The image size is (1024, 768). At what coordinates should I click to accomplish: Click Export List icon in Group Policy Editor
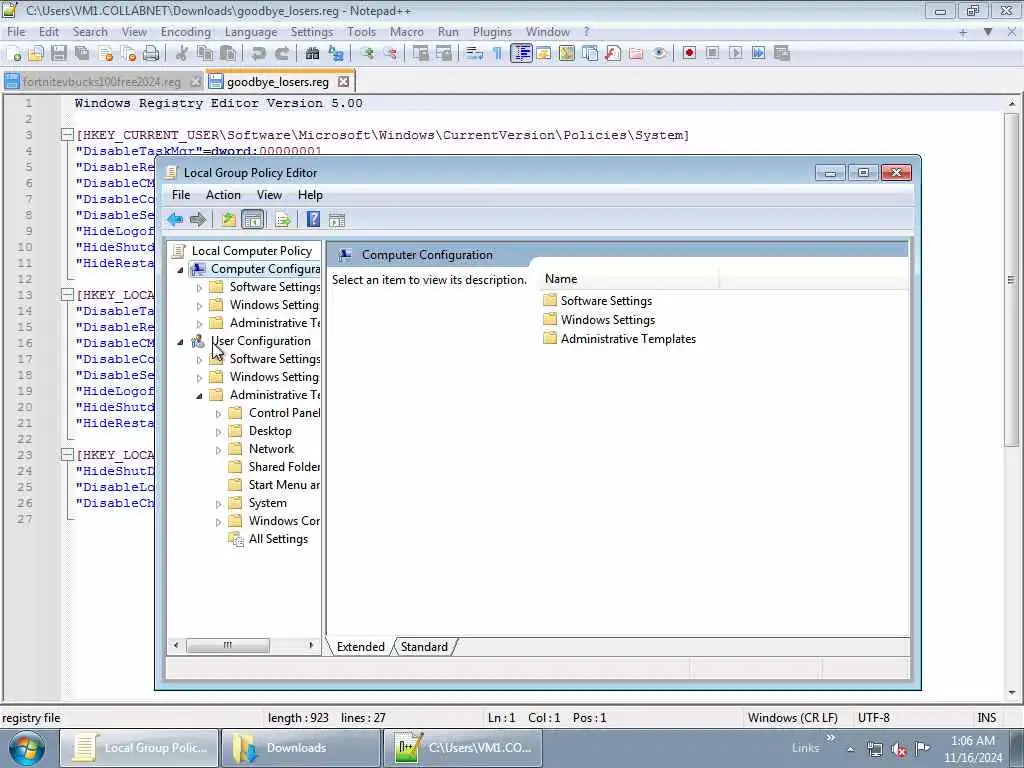pyautogui.click(x=283, y=220)
